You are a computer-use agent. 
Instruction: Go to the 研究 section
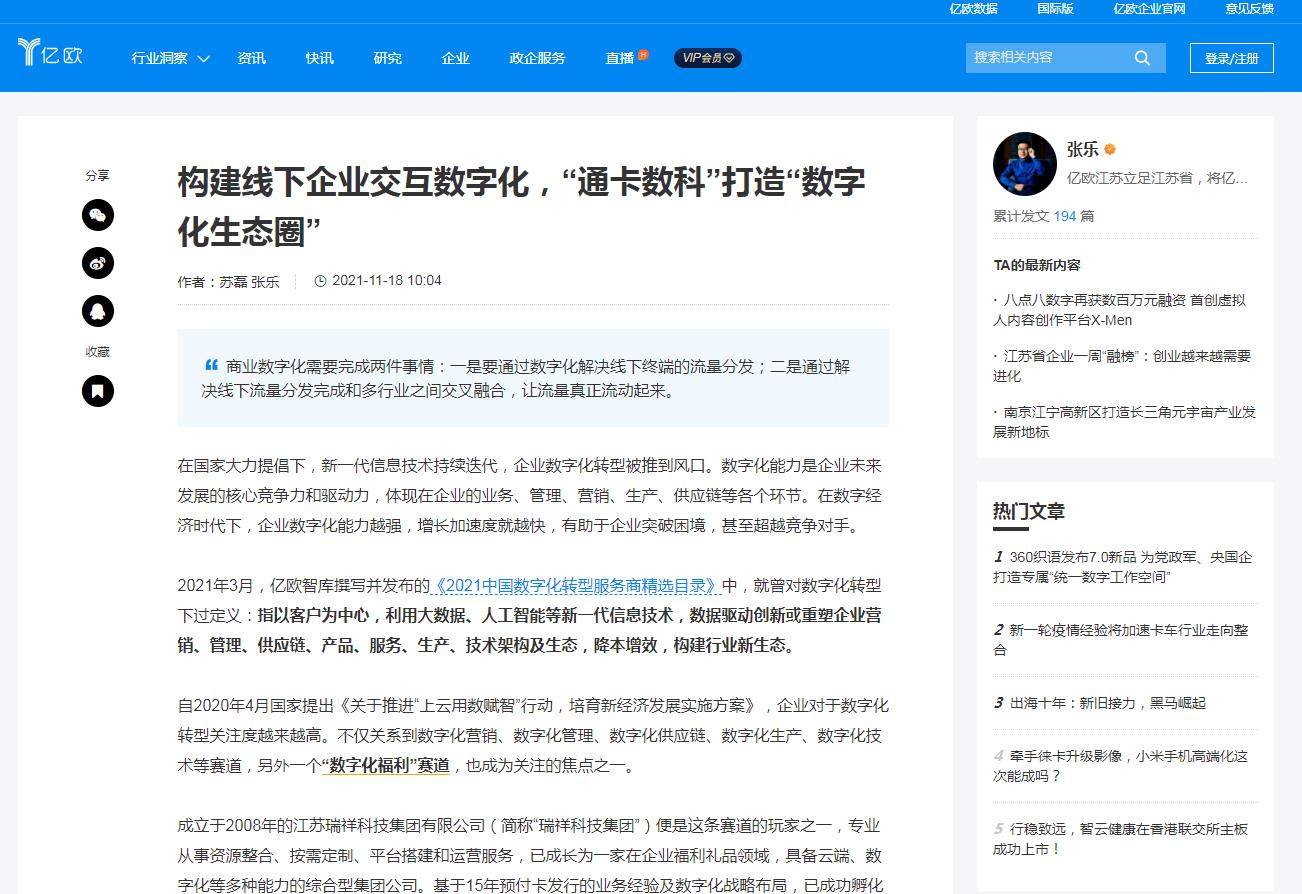click(387, 58)
